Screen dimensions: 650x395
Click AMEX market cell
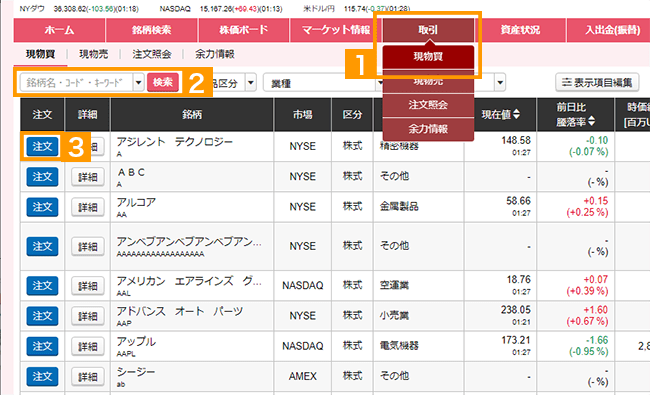(x=303, y=376)
